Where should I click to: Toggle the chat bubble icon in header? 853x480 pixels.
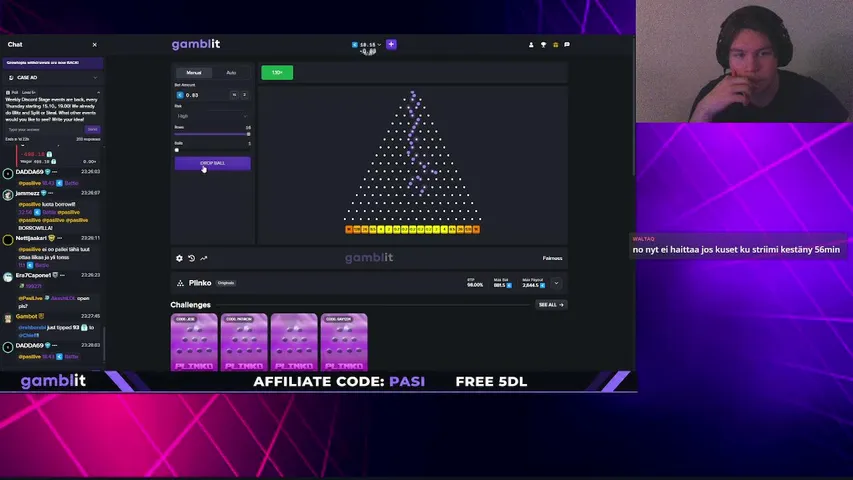click(567, 45)
